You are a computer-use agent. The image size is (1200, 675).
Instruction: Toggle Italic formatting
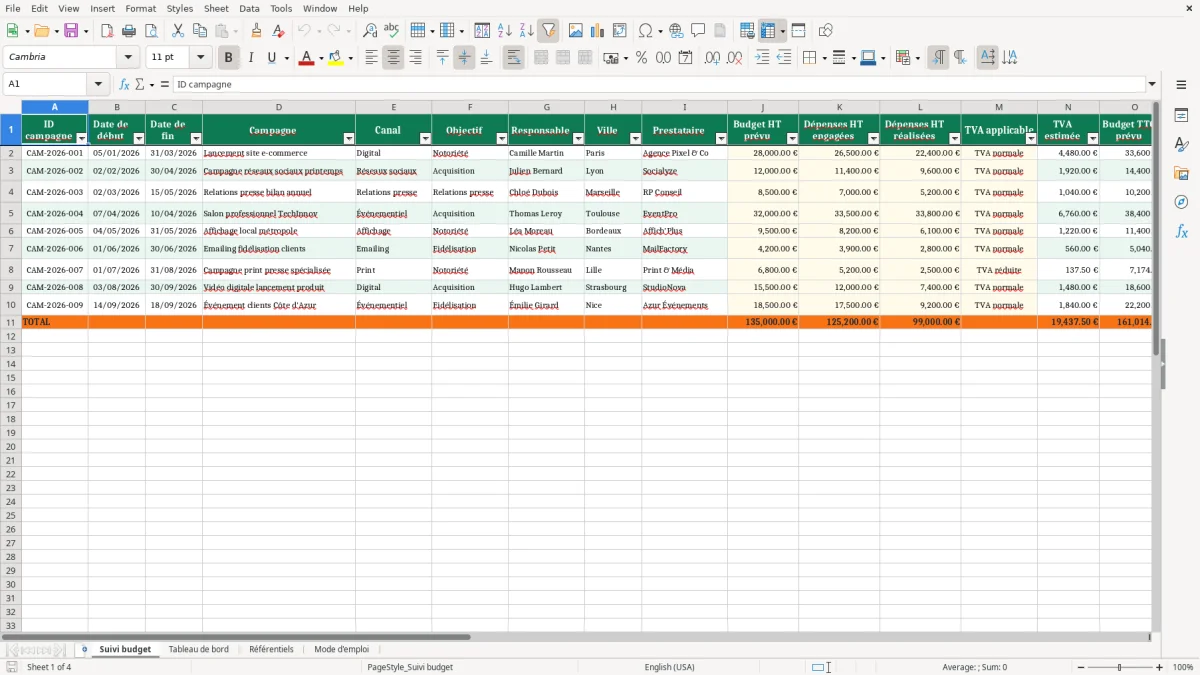pyautogui.click(x=251, y=58)
